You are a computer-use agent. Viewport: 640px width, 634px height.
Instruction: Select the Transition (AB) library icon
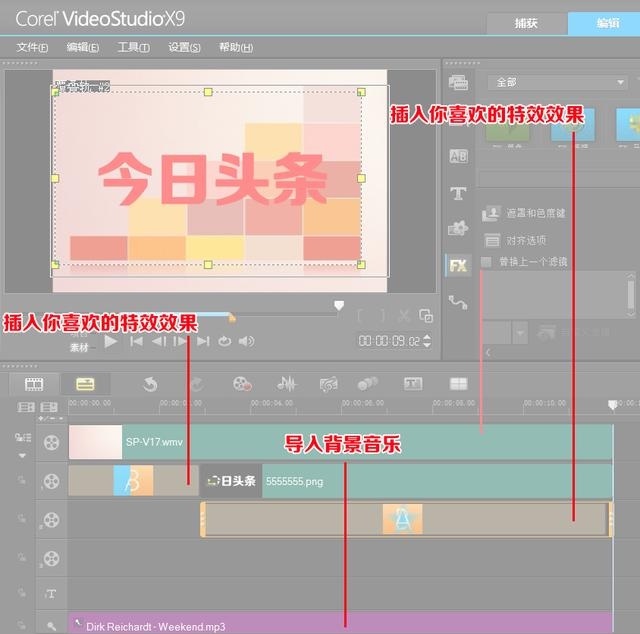(458, 156)
